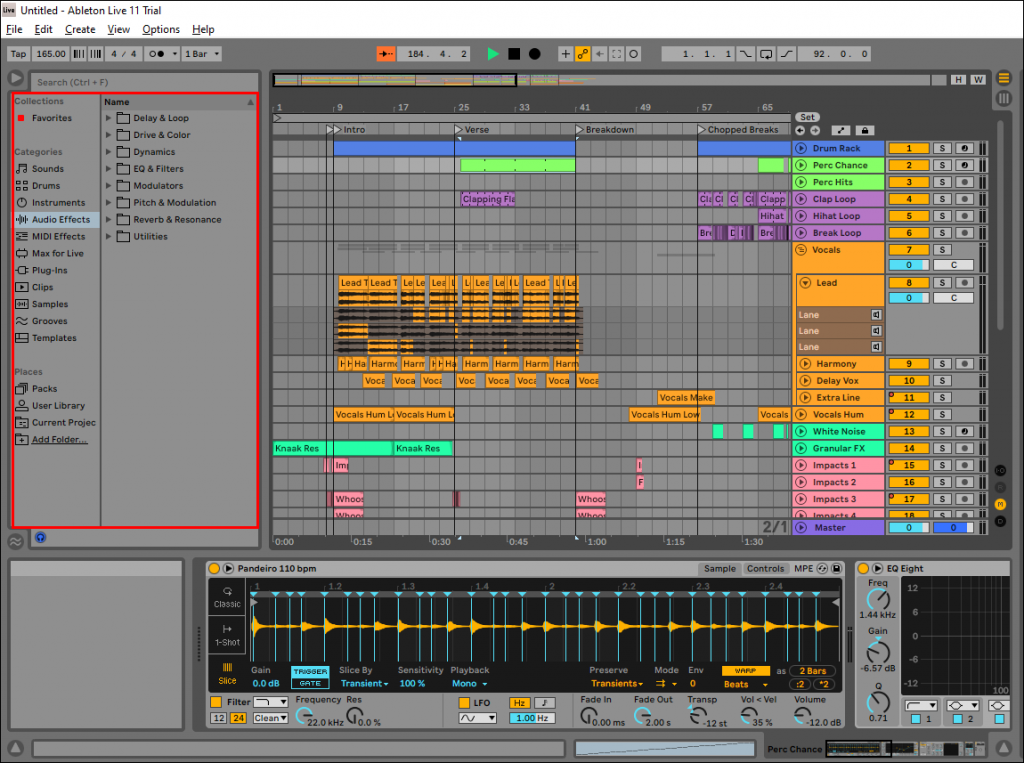
Task: Switch to Controls tab in Simpler
Action: click(765, 569)
